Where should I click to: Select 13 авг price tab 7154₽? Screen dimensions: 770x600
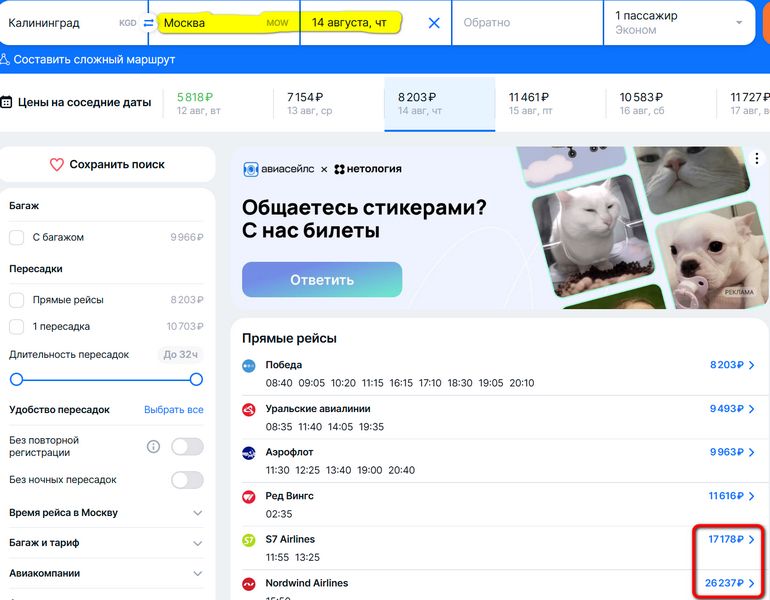pyautogui.click(x=329, y=104)
